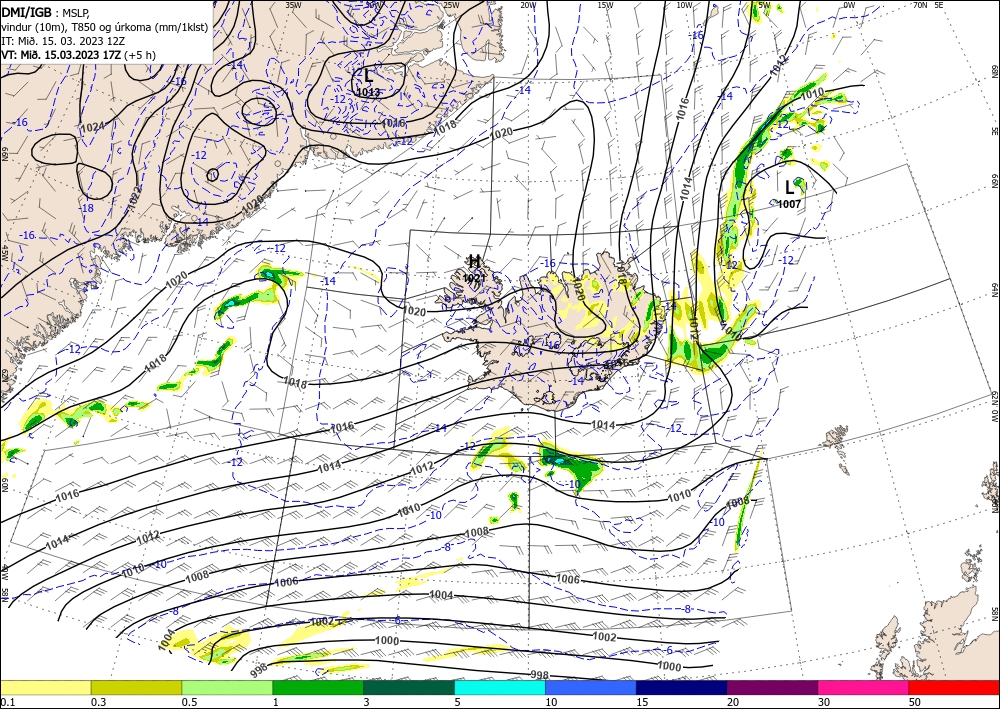1000x709 pixels.
Task: Select the 'VT: Mið. 15.03.2023 17Z (+5 h)' line
Action: coord(78,55)
